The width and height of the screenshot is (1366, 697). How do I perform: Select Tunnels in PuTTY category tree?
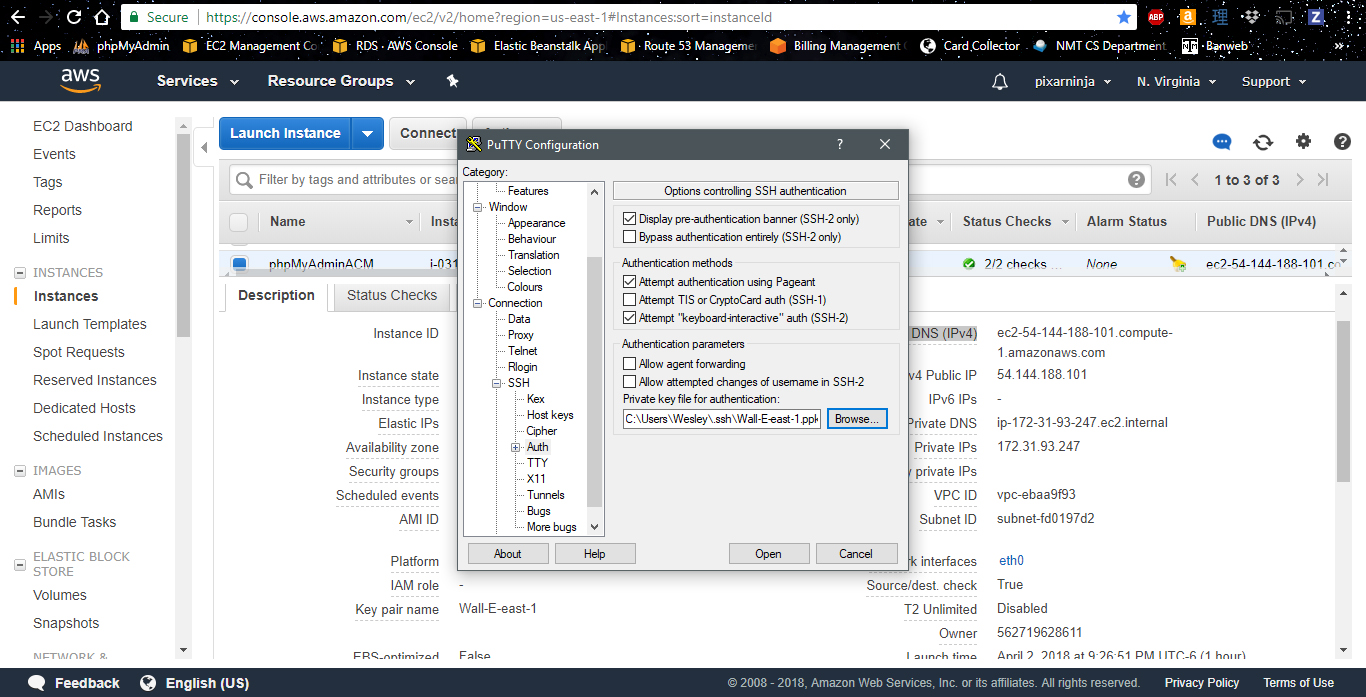tap(546, 495)
